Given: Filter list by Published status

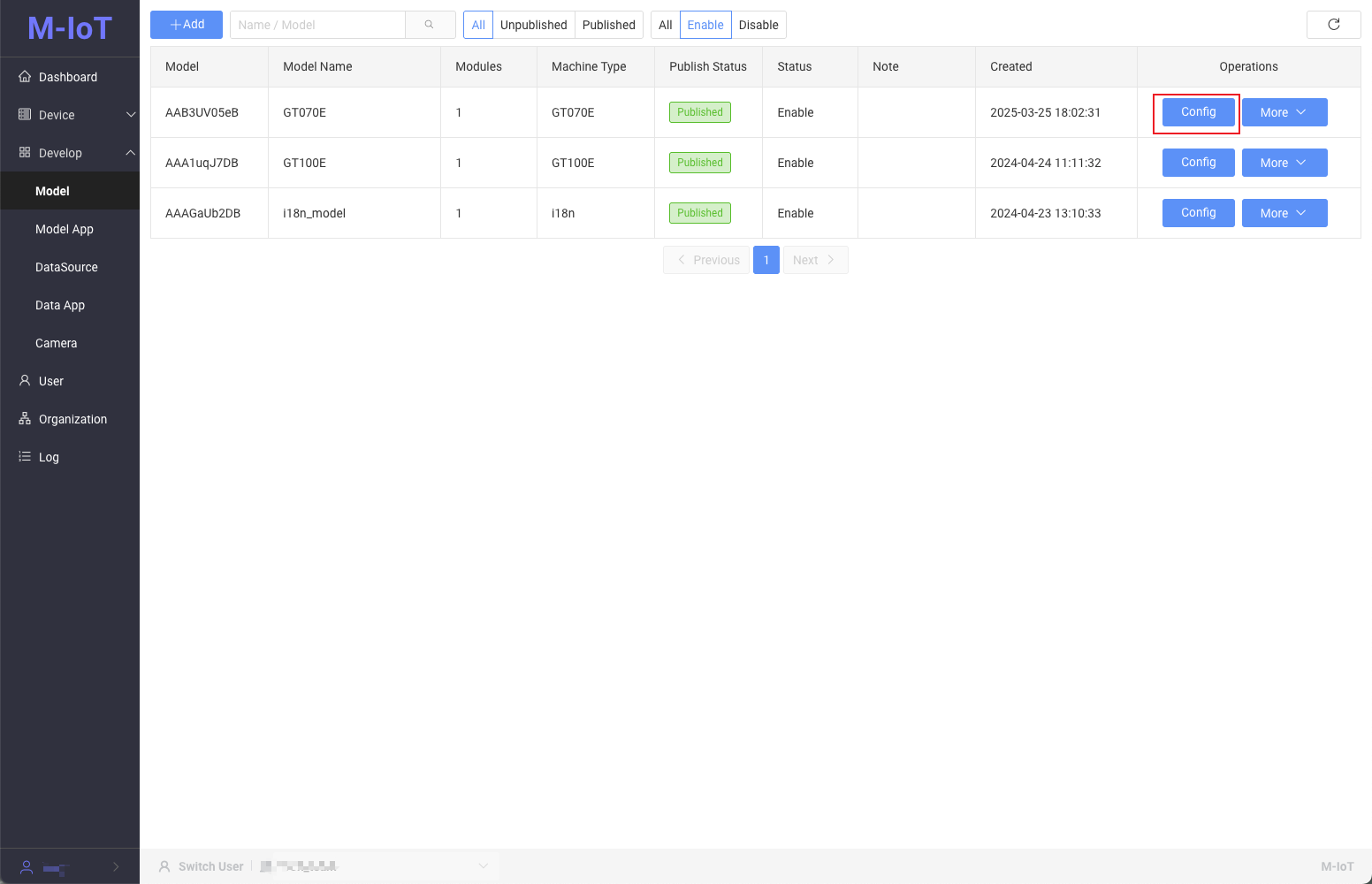Looking at the screenshot, I should pyautogui.click(x=608, y=25).
